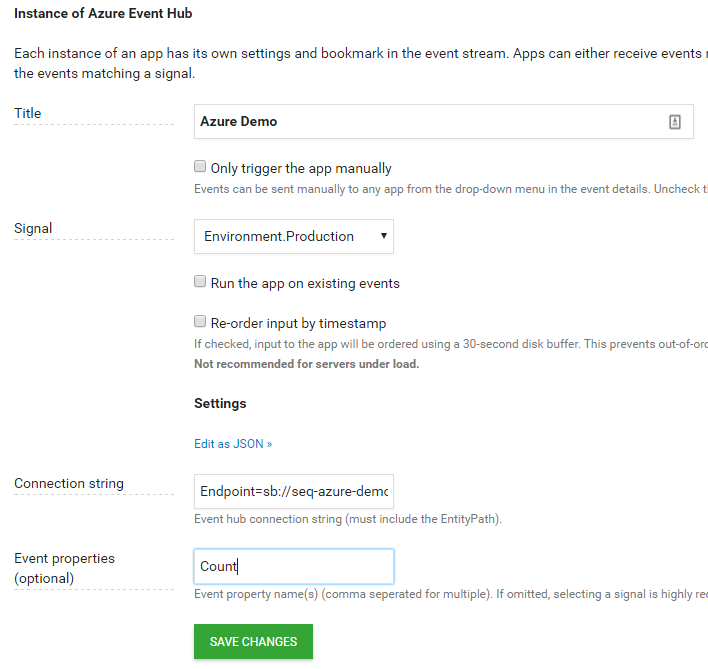
Task: Click the 'Run the app on existing events' label
Action: coord(305,284)
